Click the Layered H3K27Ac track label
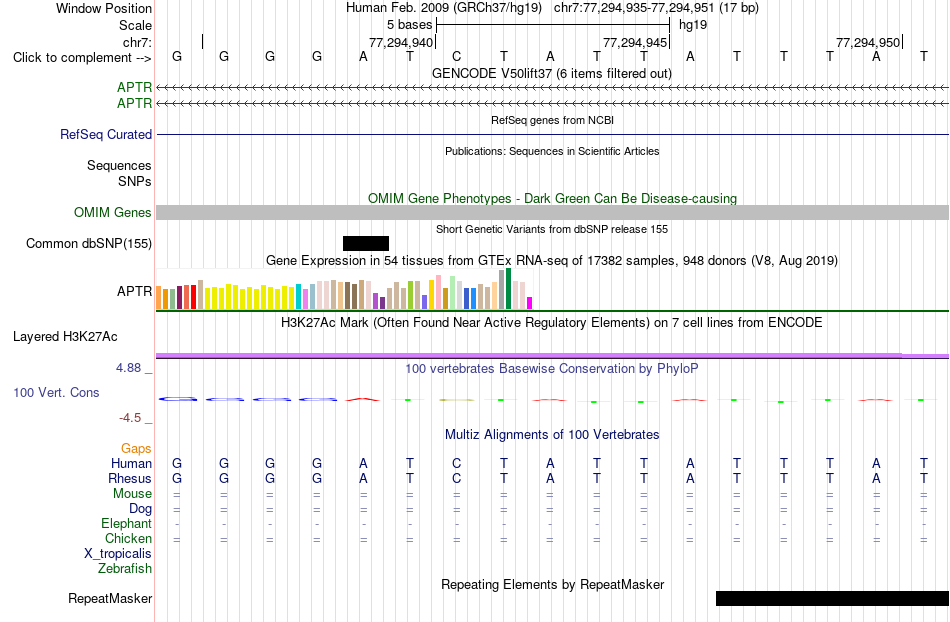950x622 pixels. click(x=65, y=337)
